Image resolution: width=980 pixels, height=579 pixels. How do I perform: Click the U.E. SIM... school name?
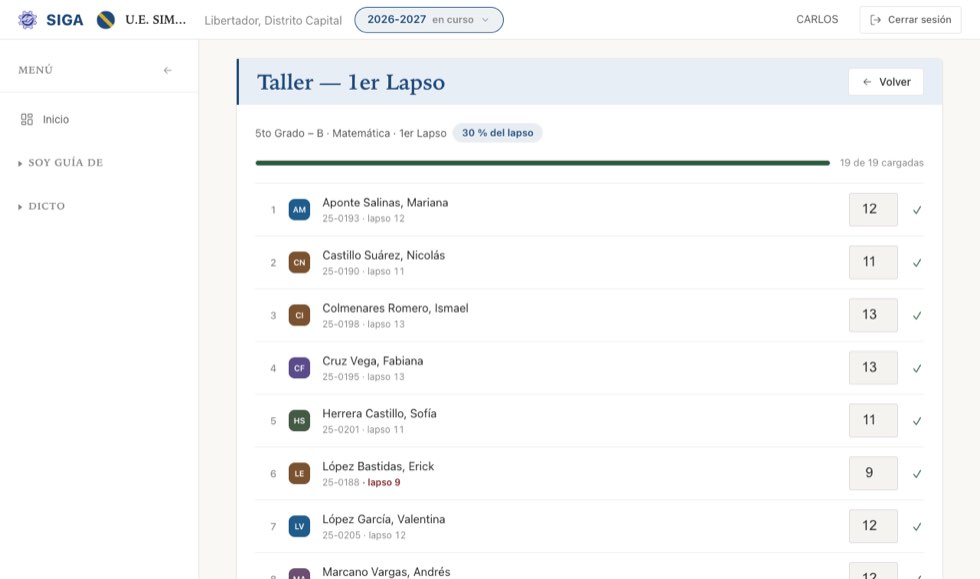point(156,20)
